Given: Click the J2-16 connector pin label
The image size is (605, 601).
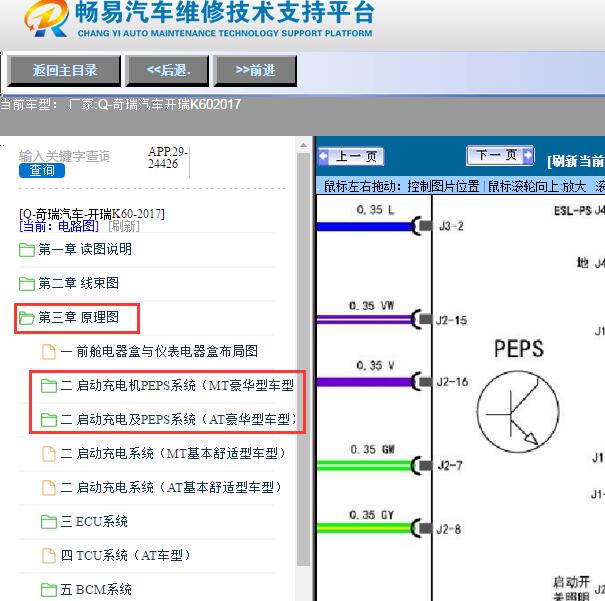Looking at the screenshot, I should click(x=452, y=382).
